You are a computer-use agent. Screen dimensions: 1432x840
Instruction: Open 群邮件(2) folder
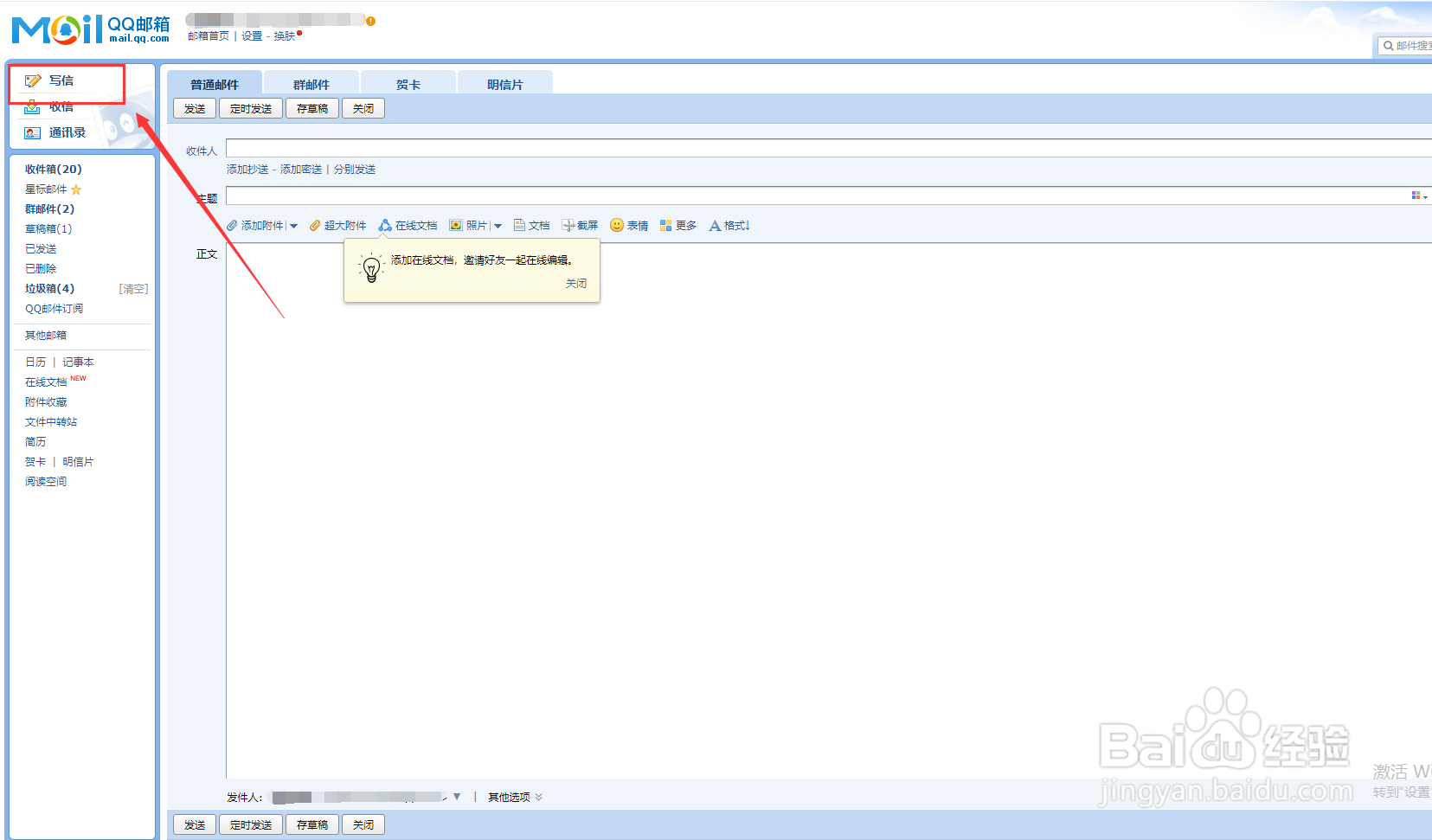click(49, 209)
